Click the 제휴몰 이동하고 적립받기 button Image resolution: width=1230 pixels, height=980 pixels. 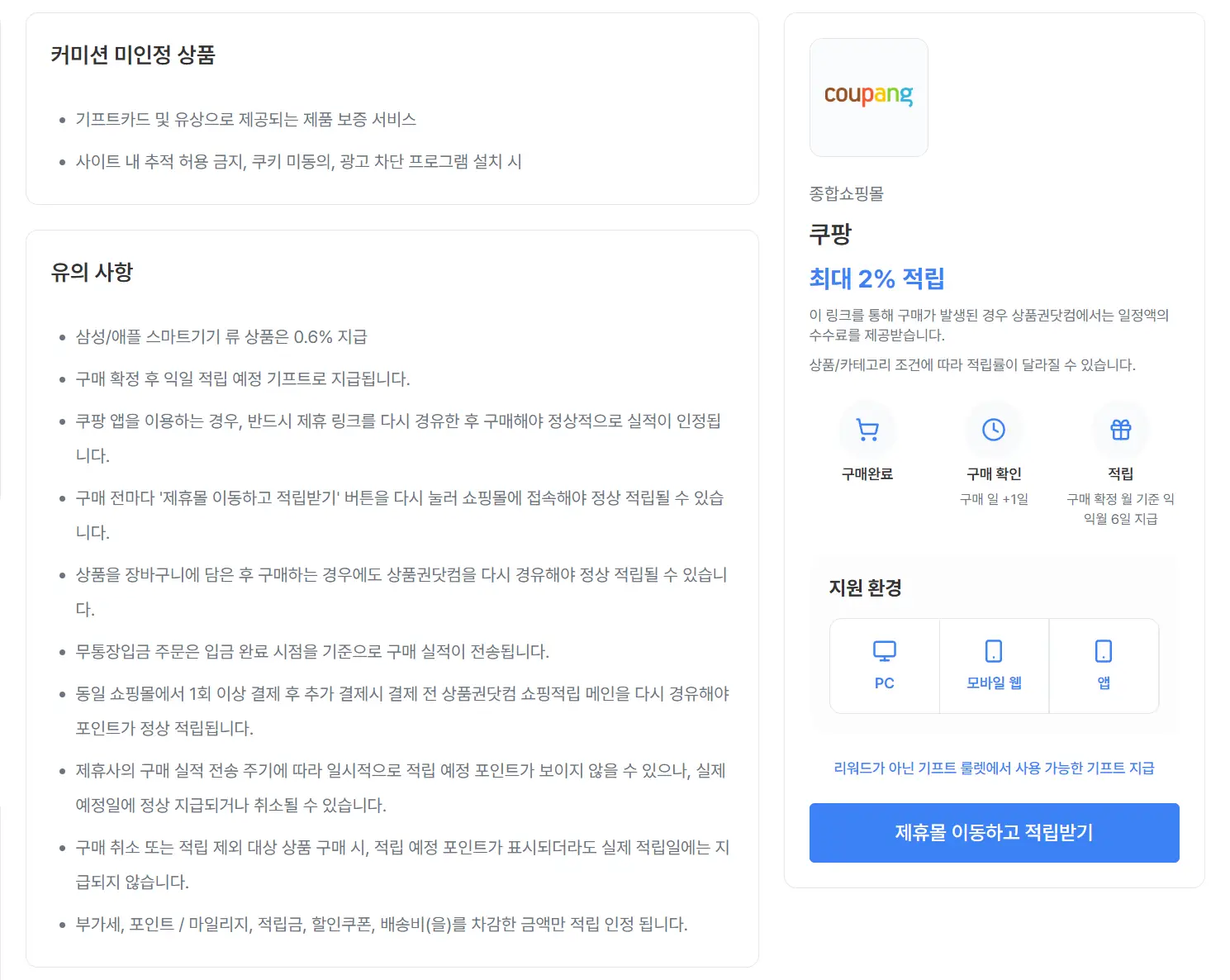click(x=995, y=833)
